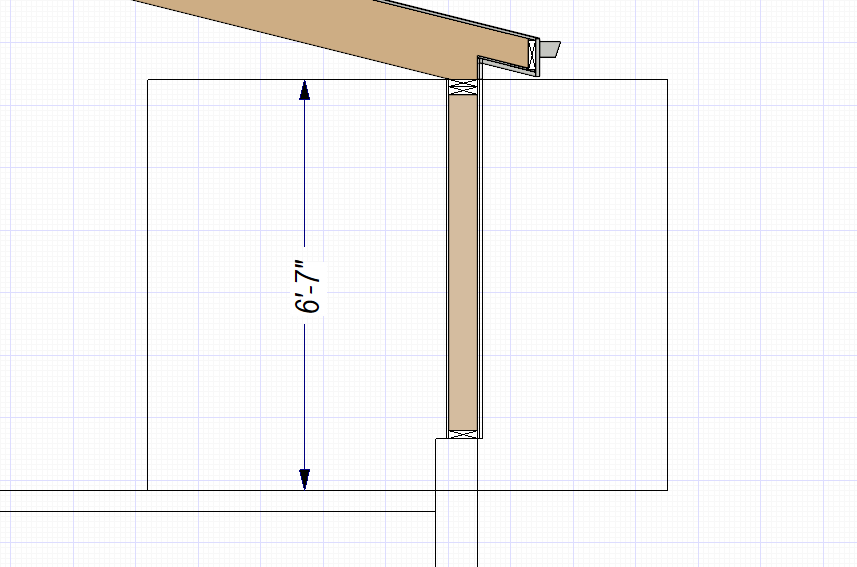Screen dimensions: 857x567
Task: Click the top-left corner of the large rectangle
Action: (x=148, y=79)
